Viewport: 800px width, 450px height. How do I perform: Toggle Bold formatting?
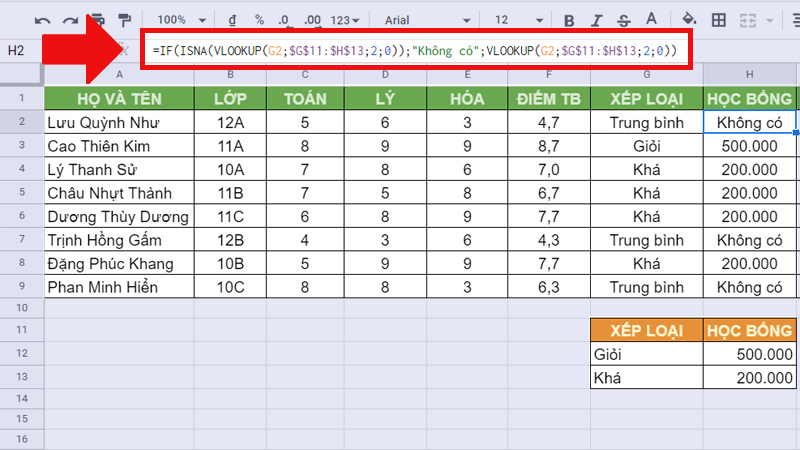569,19
